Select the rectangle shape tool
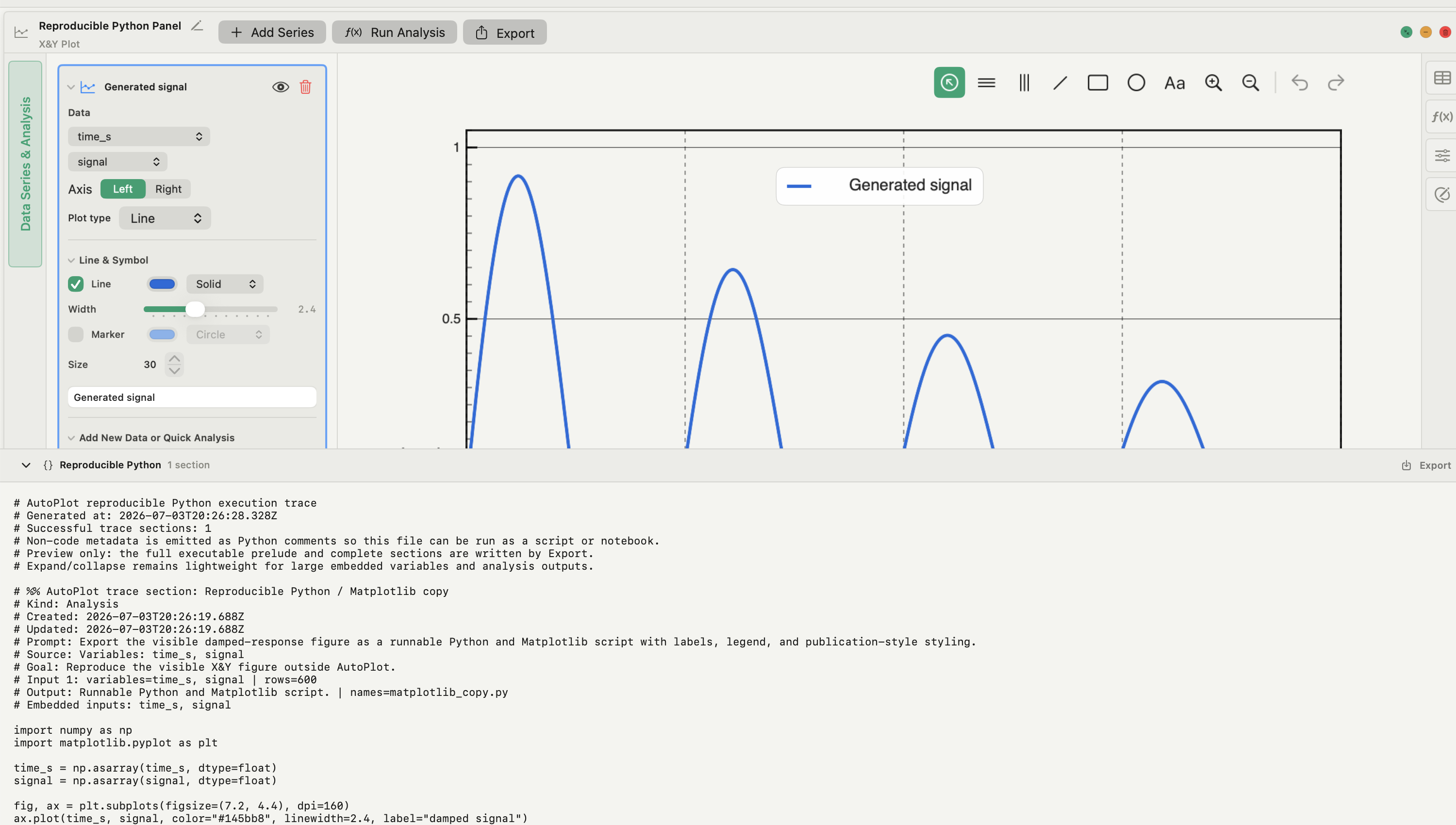This screenshot has height=825, width=1456. coord(1097,82)
